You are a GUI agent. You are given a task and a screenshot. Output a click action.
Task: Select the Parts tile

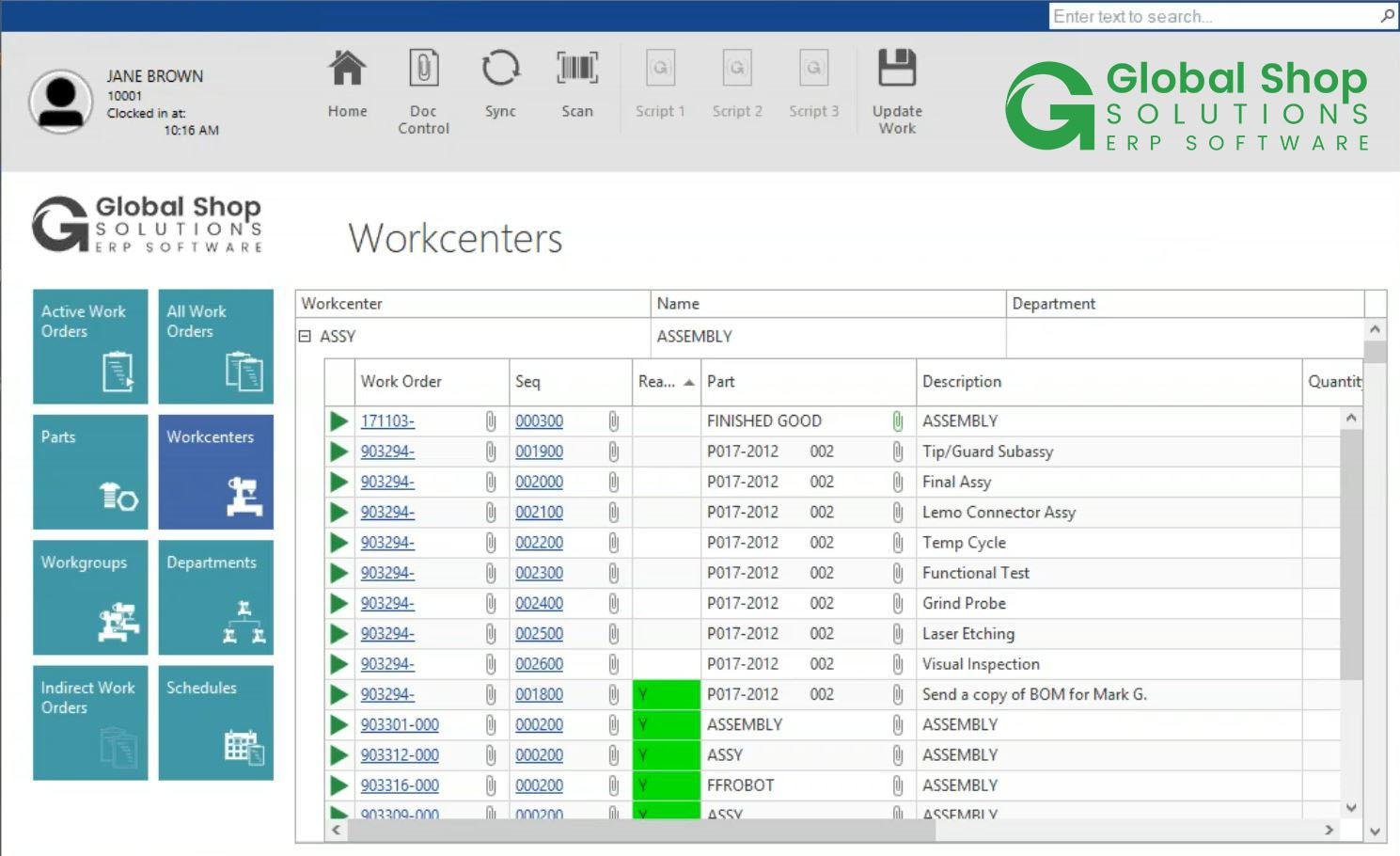(x=89, y=471)
